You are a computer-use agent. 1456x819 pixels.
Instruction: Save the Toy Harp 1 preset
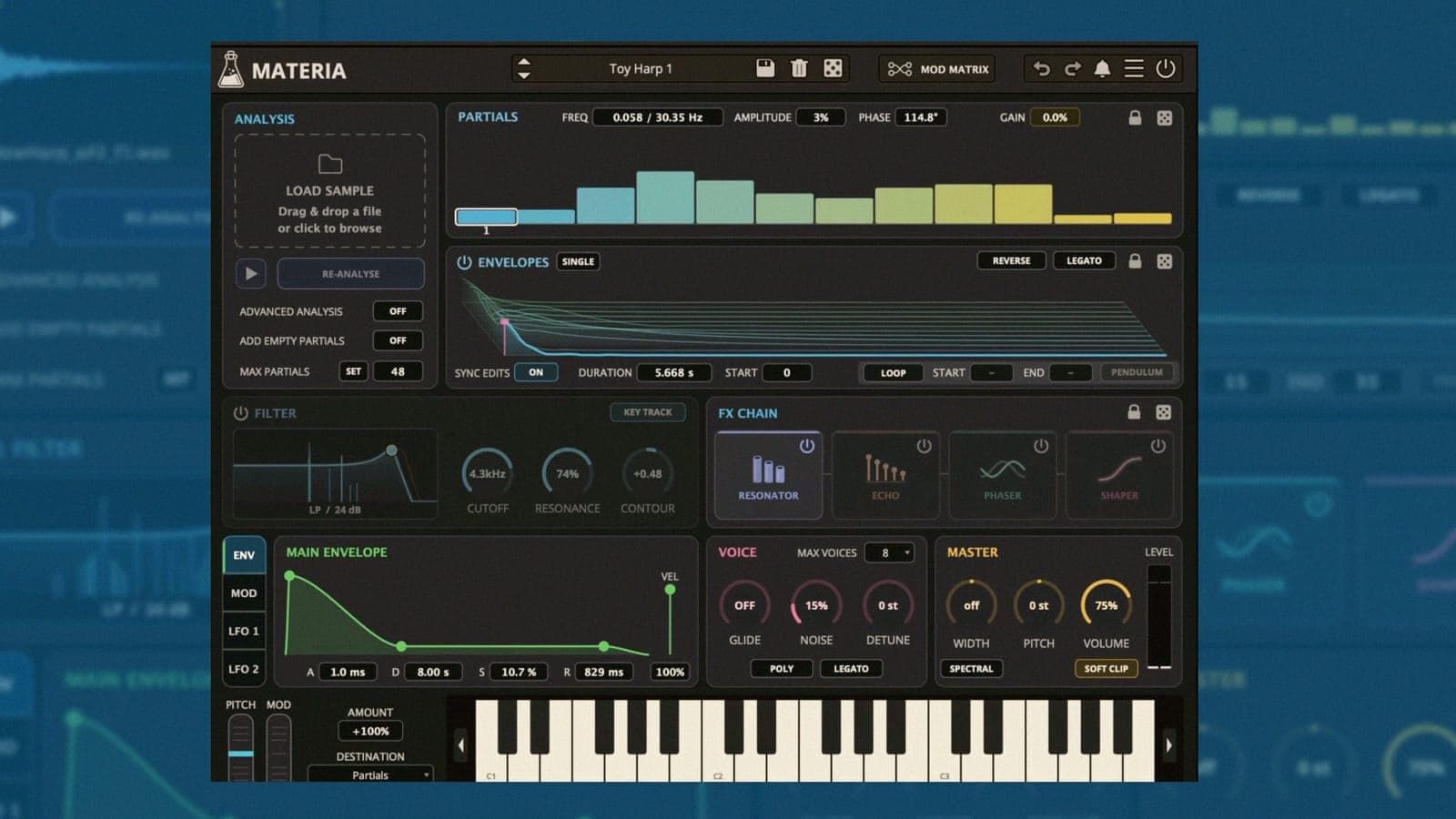click(765, 68)
